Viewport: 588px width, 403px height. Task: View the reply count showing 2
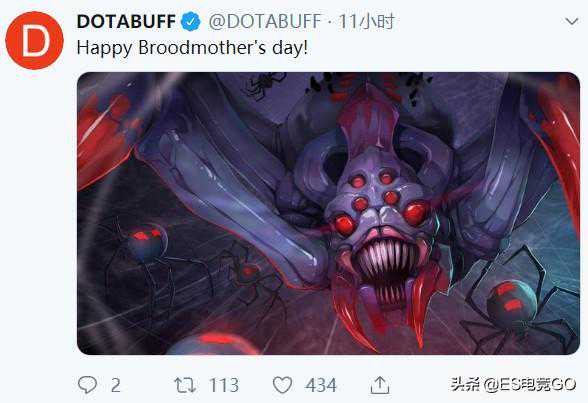pyautogui.click(x=116, y=385)
